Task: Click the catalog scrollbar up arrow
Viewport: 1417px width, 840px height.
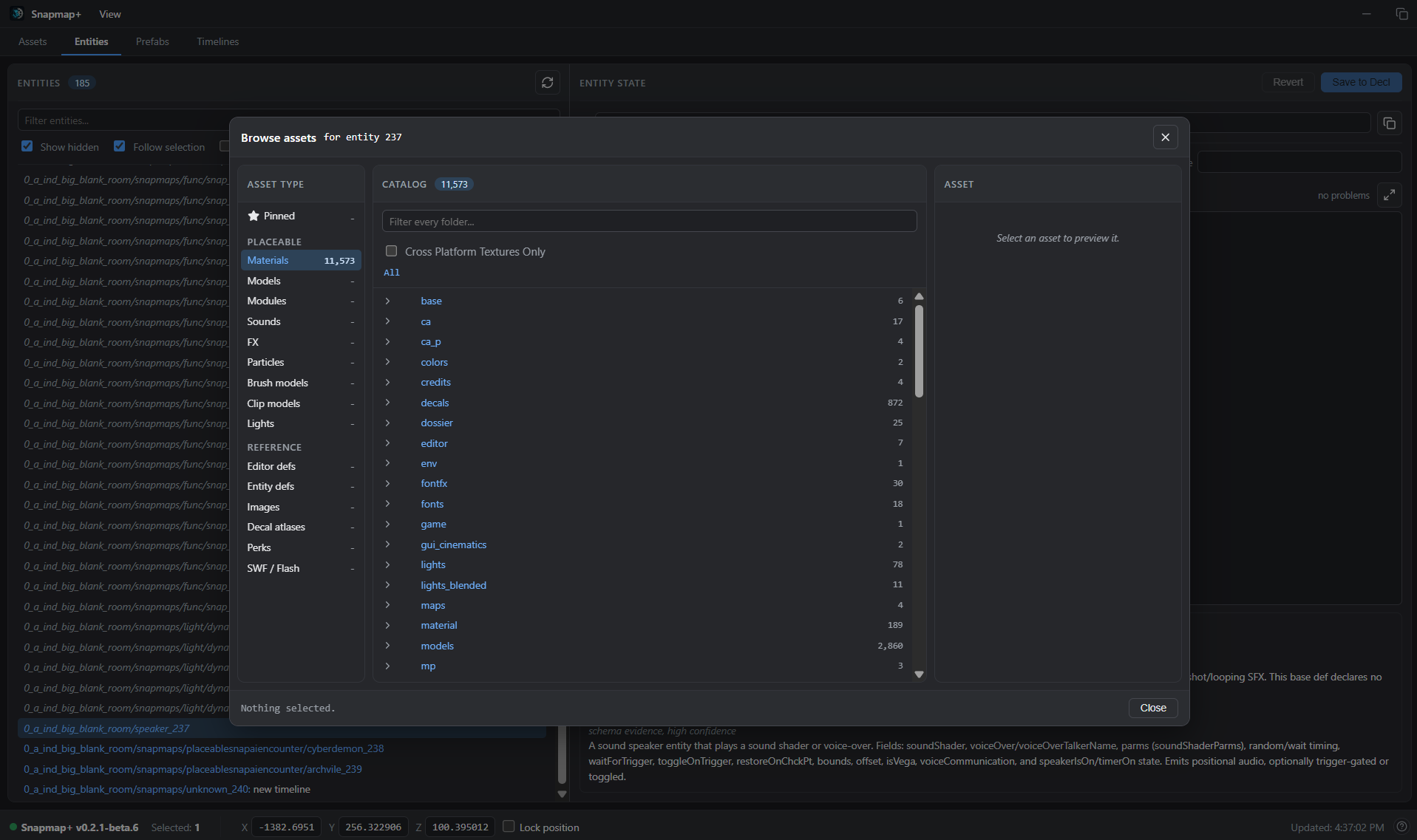Action: pyautogui.click(x=919, y=296)
